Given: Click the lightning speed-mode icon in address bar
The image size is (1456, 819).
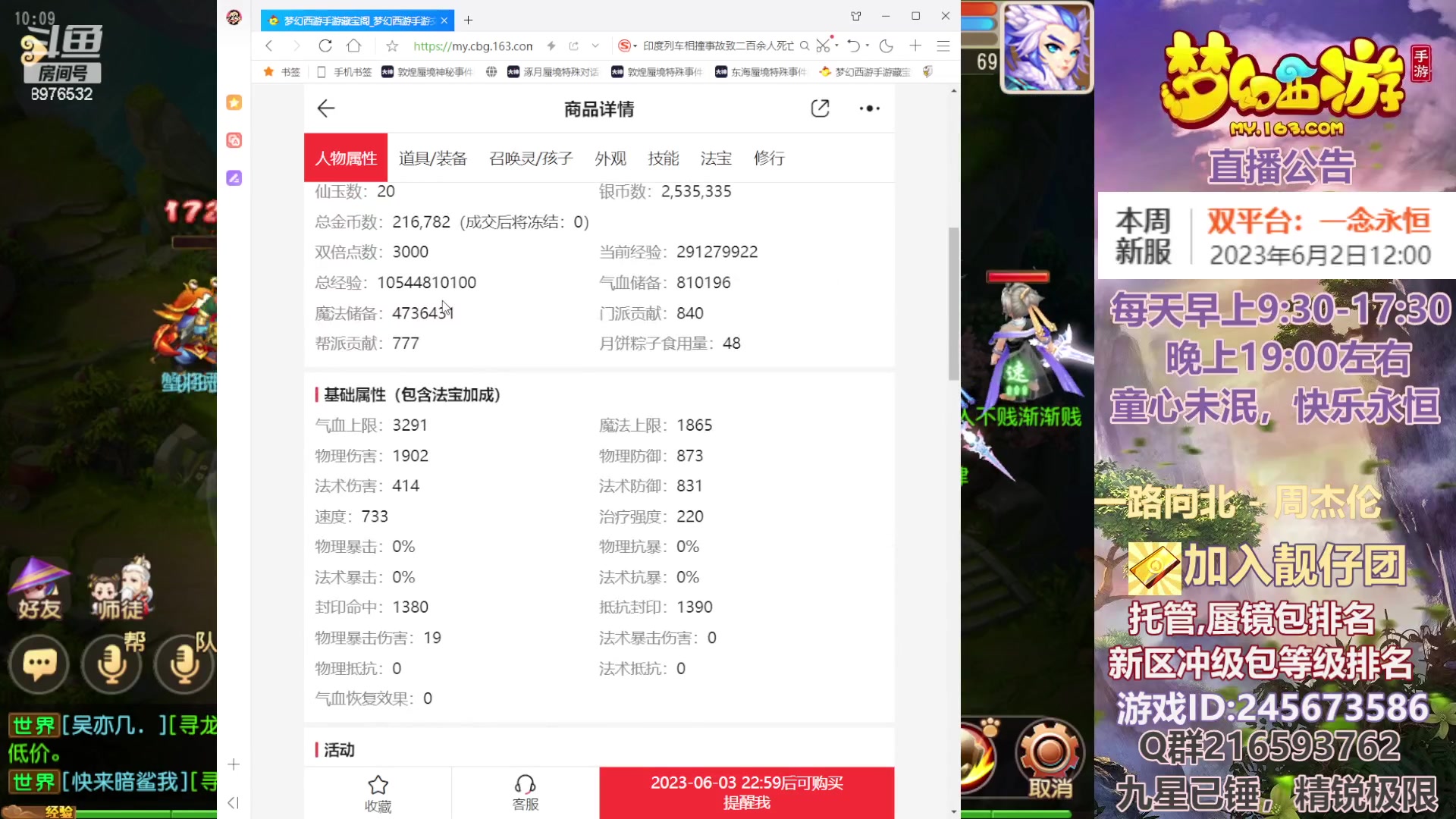Looking at the screenshot, I should click(551, 46).
